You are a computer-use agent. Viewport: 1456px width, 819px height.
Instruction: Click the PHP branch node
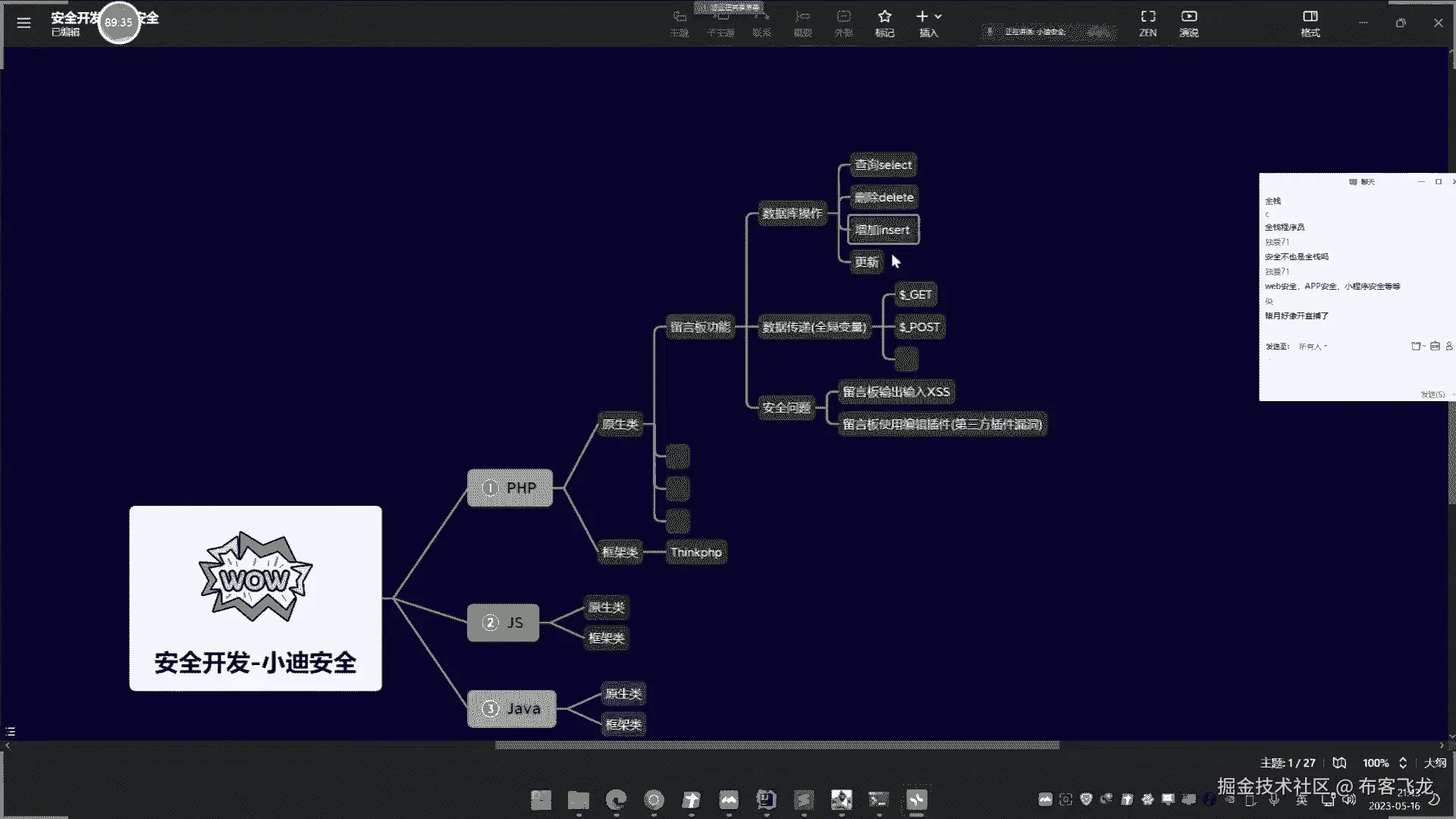[x=510, y=488]
